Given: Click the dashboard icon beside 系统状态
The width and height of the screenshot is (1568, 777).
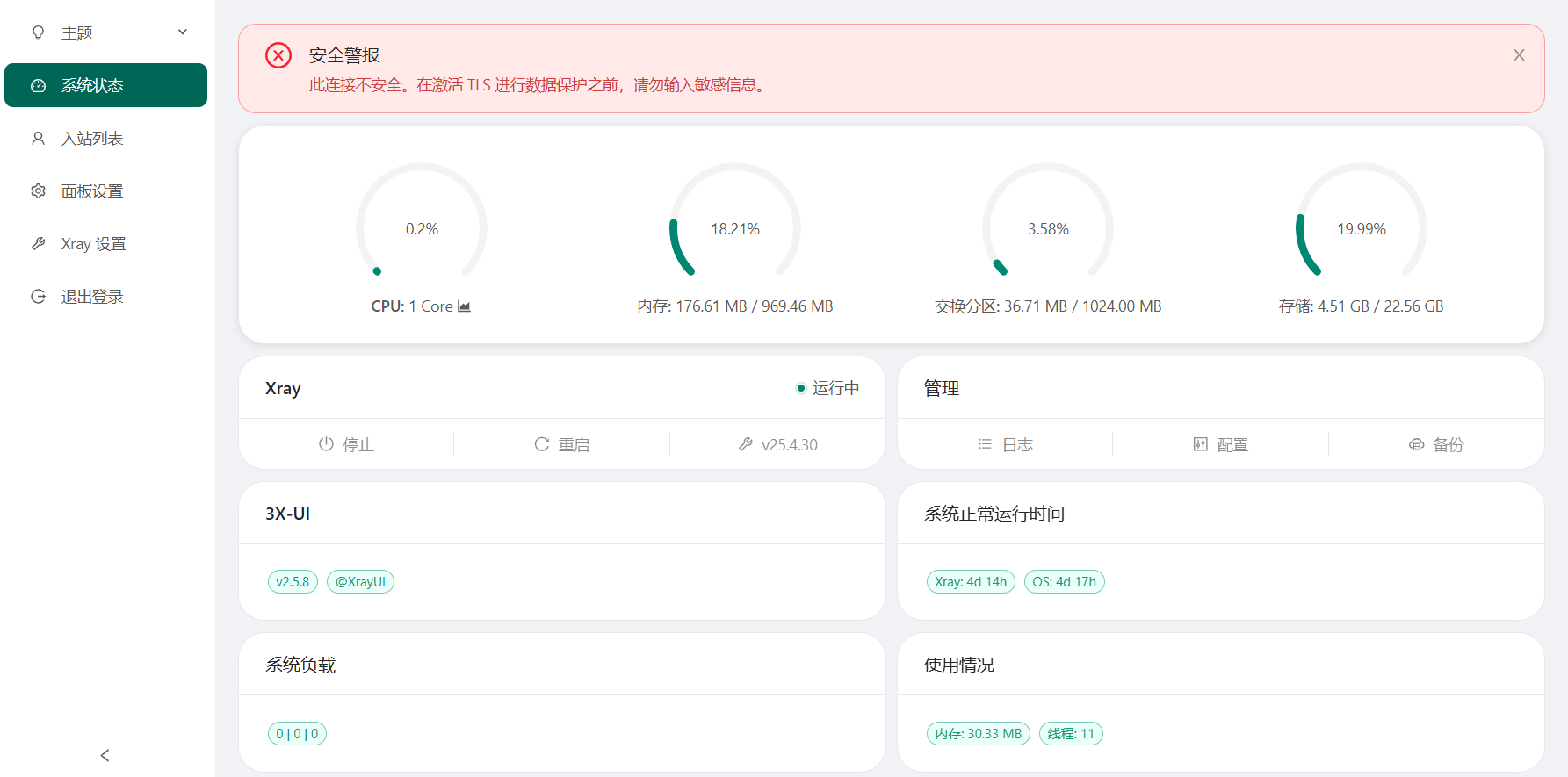Looking at the screenshot, I should pos(38,85).
